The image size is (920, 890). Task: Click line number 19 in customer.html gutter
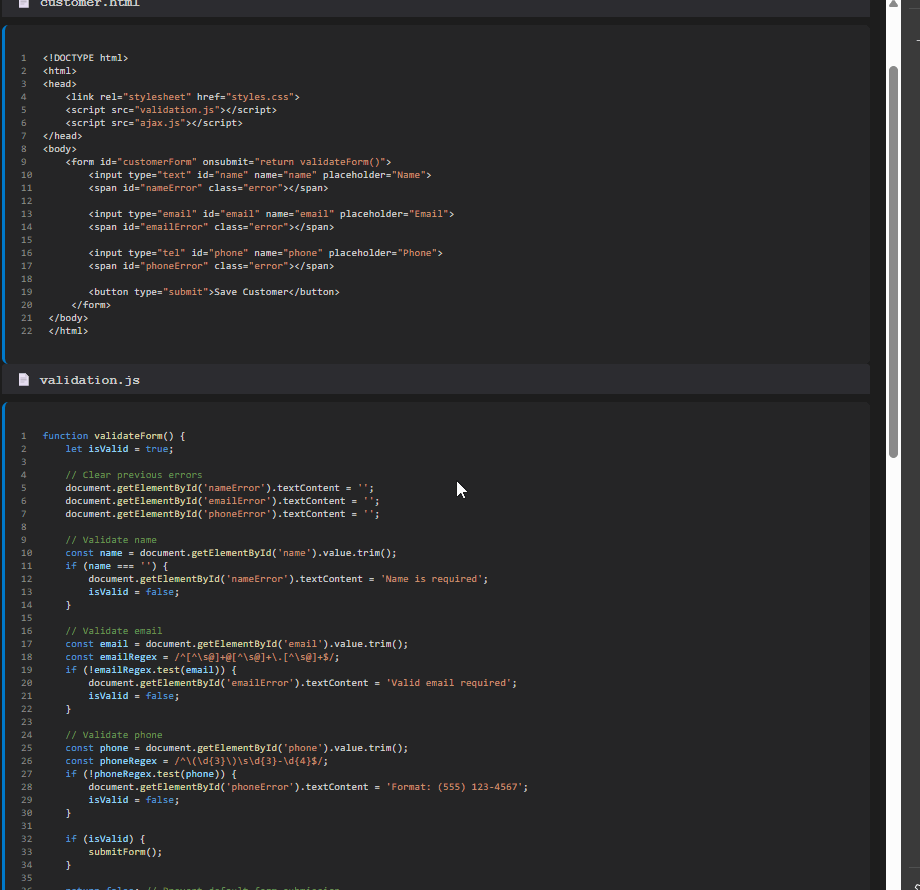(x=26, y=292)
